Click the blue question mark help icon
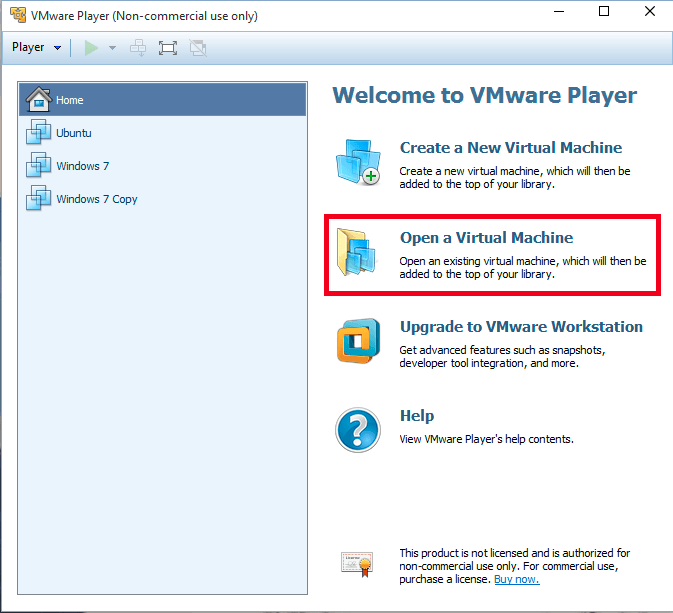 (x=358, y=430)
